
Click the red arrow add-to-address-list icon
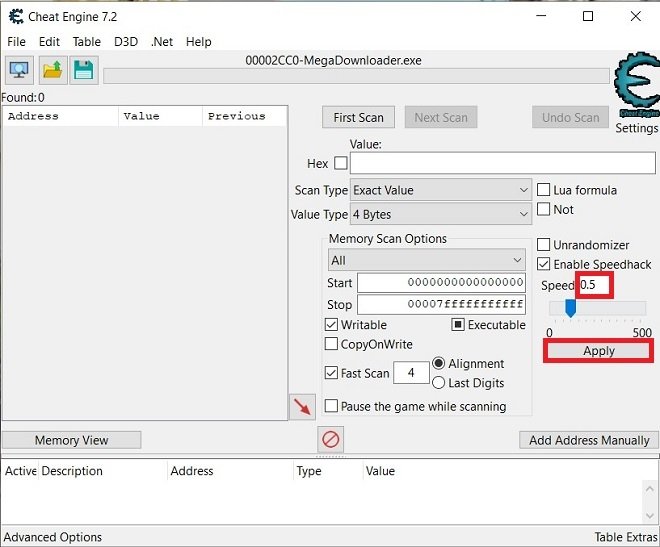(x=302, y=407)
